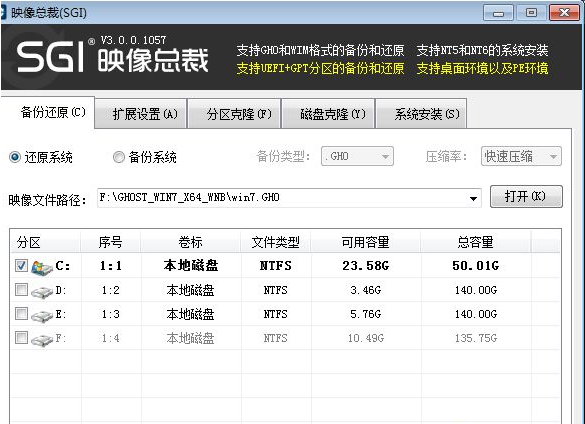Minimize the 映像总裁 window
585x424 pixels.
click(498, 13)
